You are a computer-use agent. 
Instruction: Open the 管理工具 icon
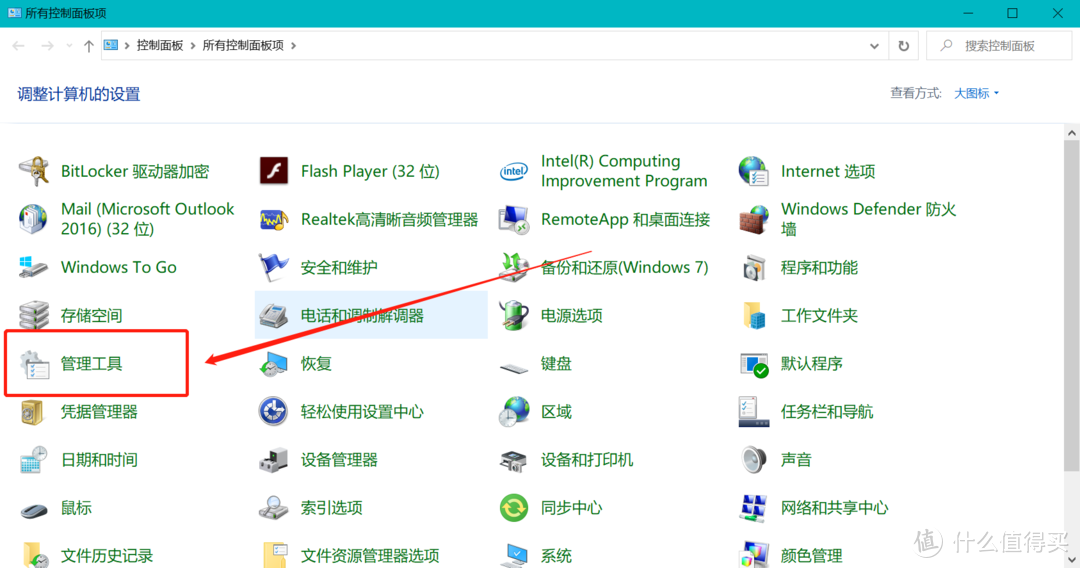(34, 364)
